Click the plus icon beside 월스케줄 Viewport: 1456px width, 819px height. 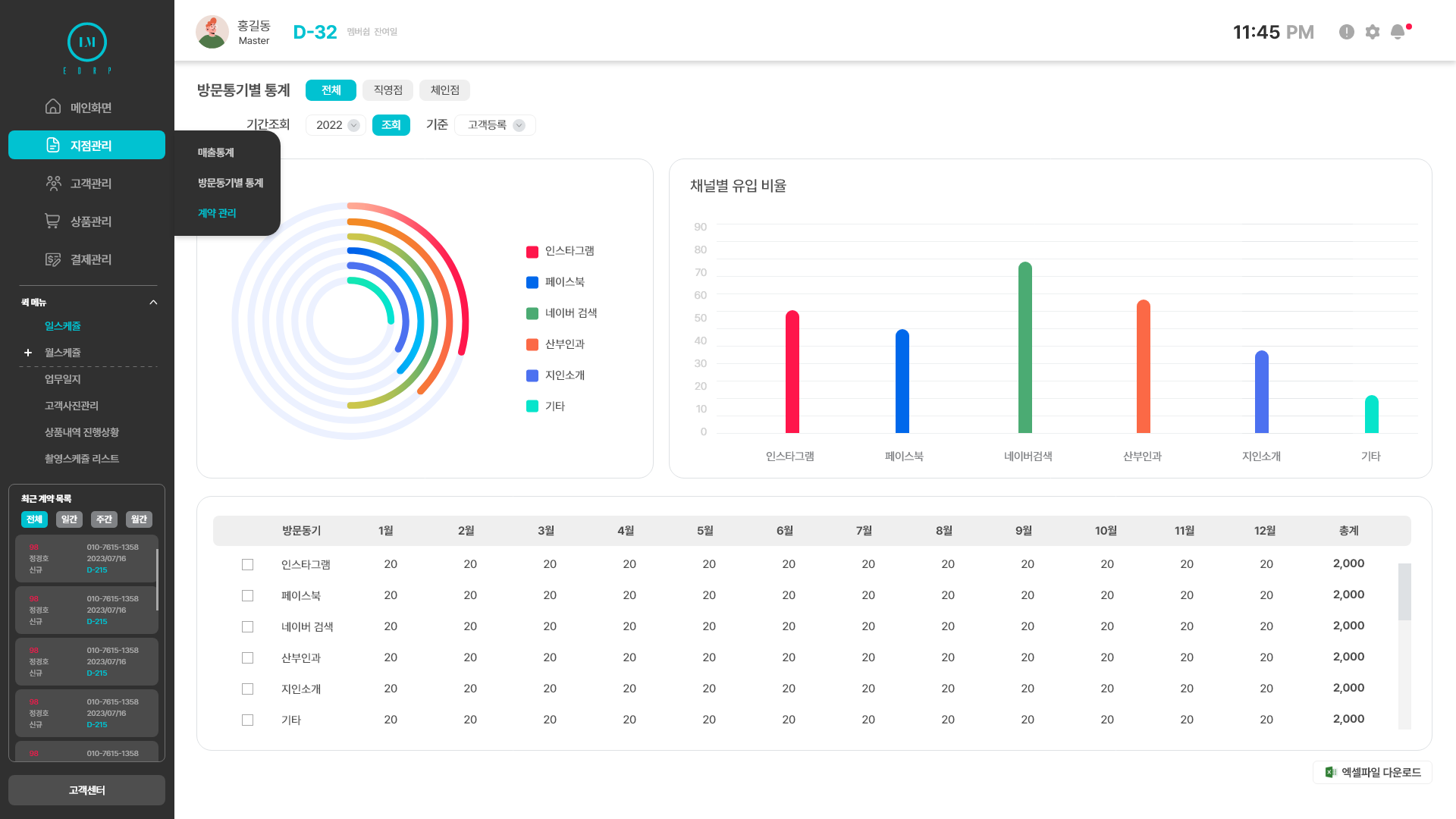pos(28,353)
